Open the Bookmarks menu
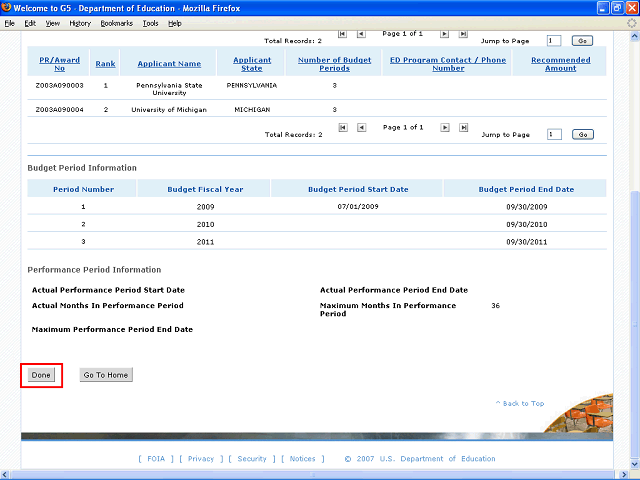Image resolution: width=640 pixels, height=480 pixels. click(115, 22)
